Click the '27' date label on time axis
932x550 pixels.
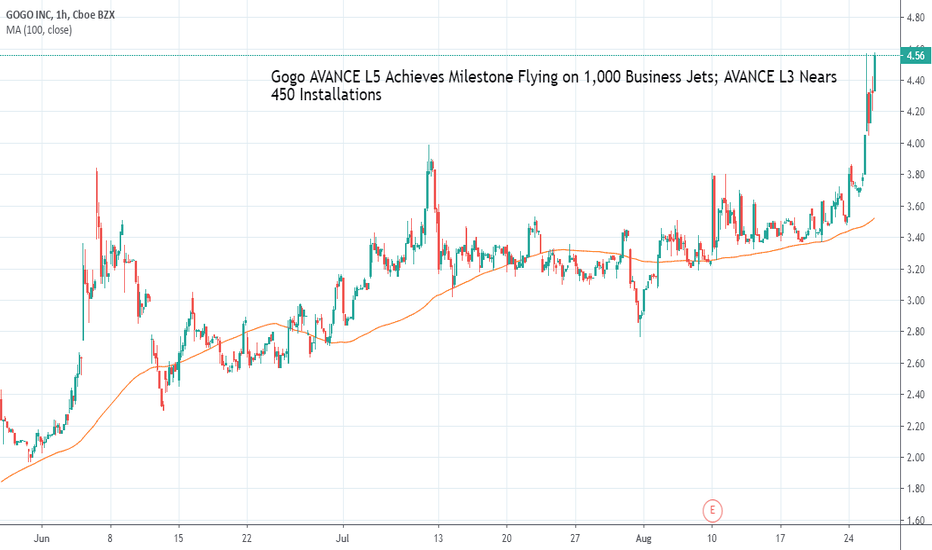(x=575, y=539)
